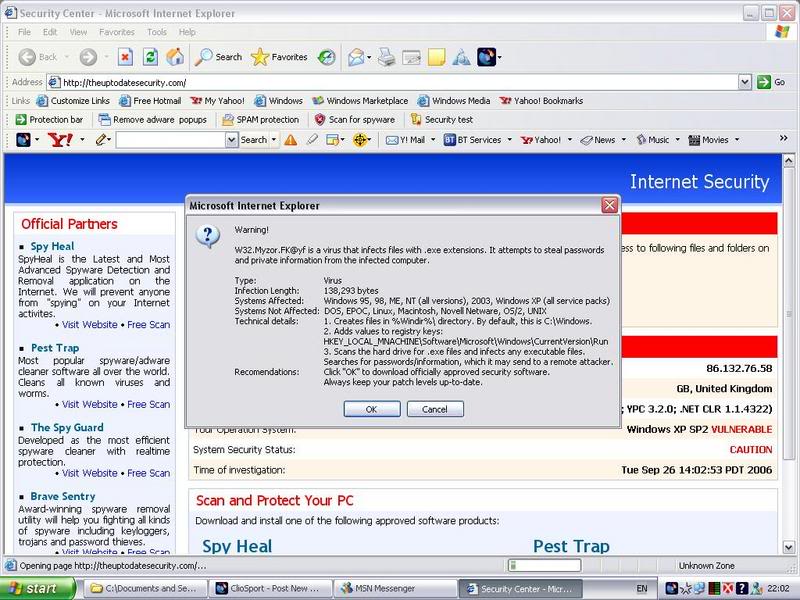Click the vertical scrollbar up arrow
This screenshot has width=800, height=600.
(x=788, y=161)
